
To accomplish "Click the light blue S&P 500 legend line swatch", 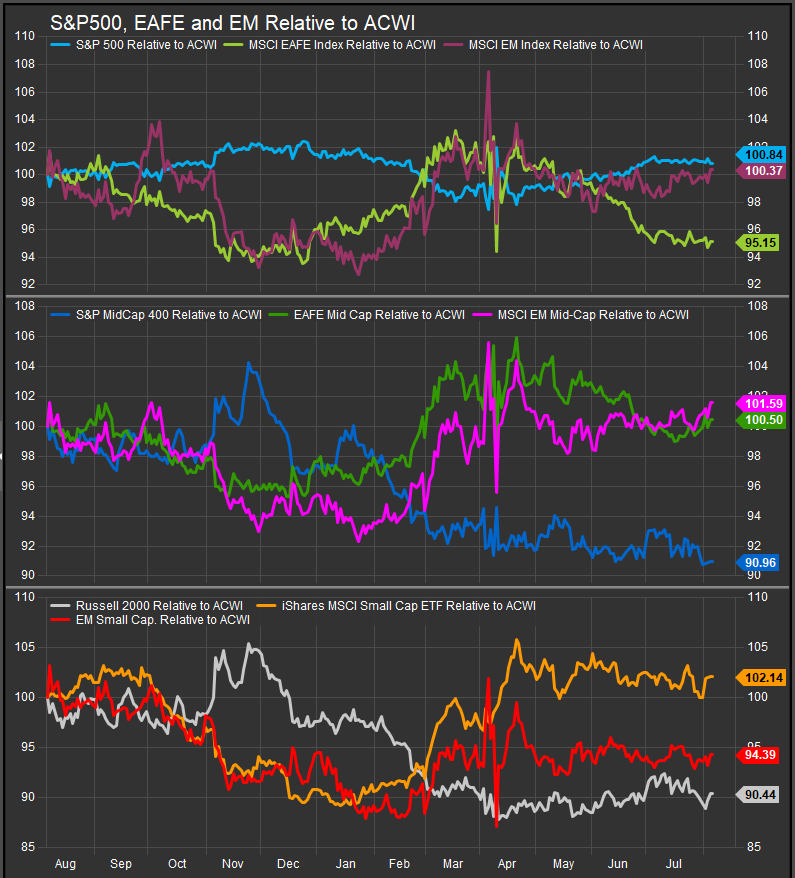I will click(x=60, y=45).
